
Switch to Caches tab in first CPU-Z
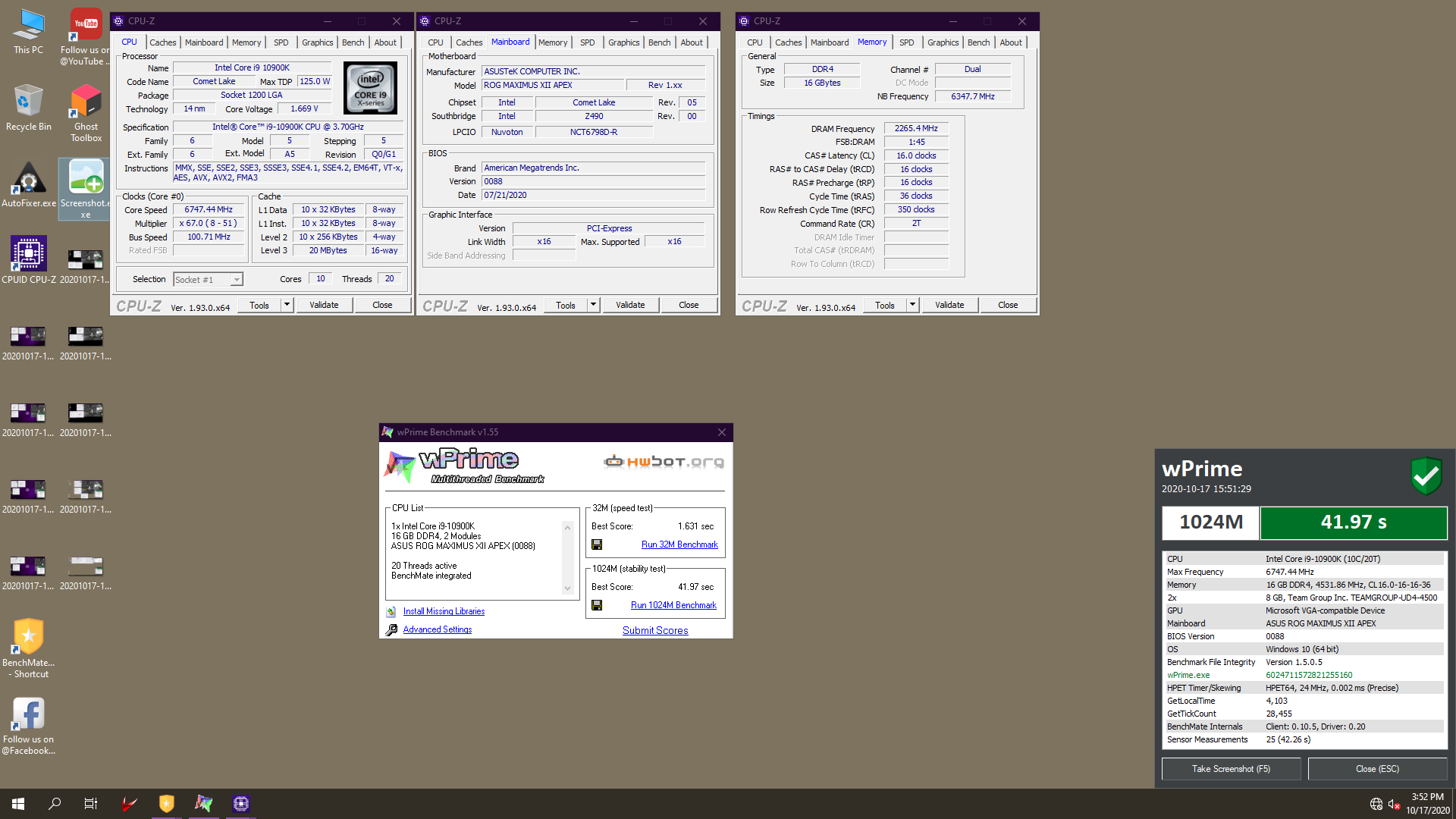(x=162, y=42)
